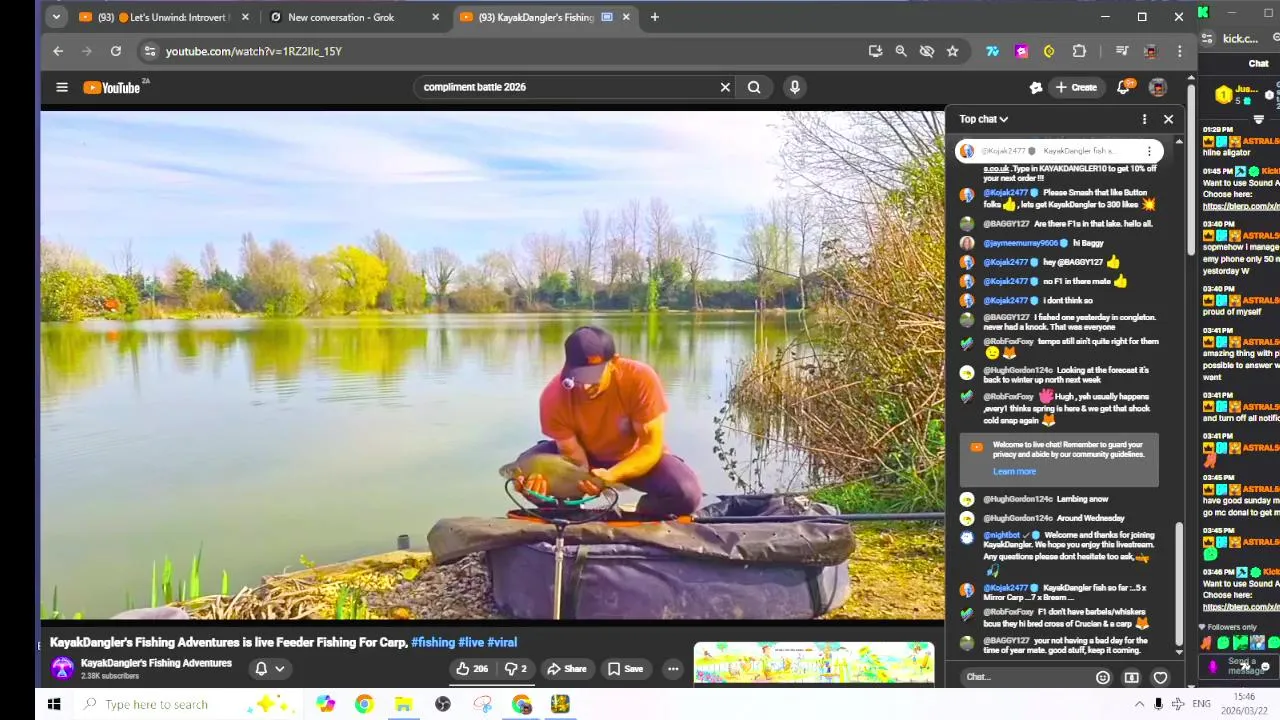
Task: Open Chrome three-dot menu
Action: pos(1180,51)
